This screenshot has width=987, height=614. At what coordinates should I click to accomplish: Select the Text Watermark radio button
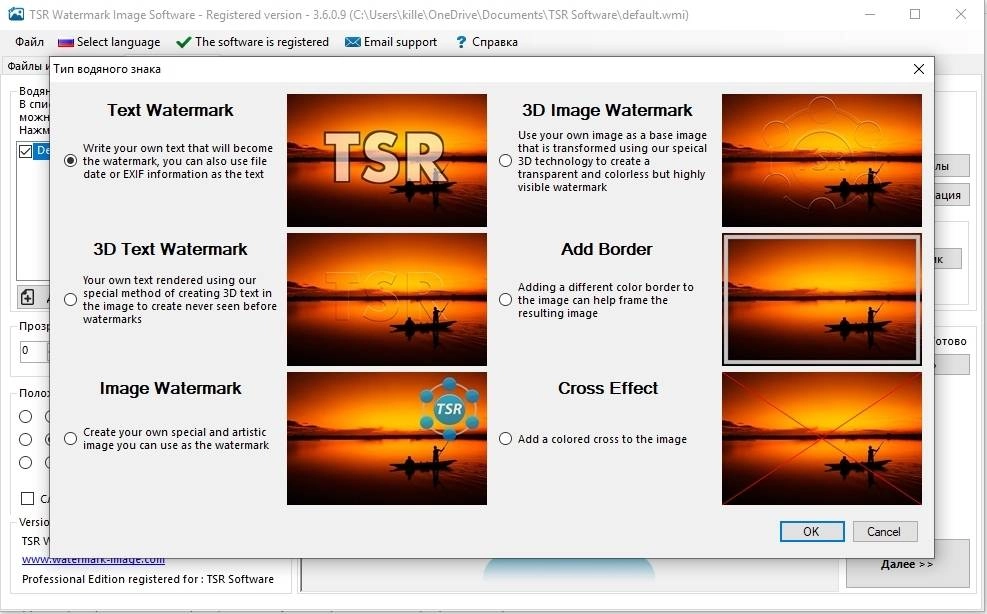(x=70, y=161)
